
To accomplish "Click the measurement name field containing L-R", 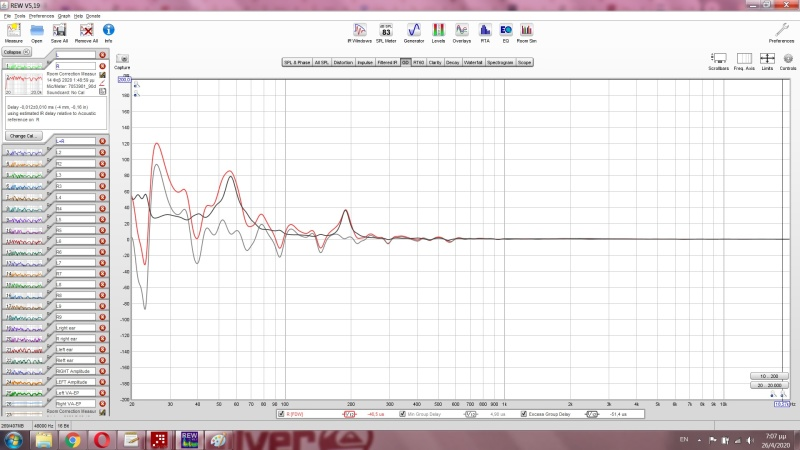I will click(x=75, y=141).
